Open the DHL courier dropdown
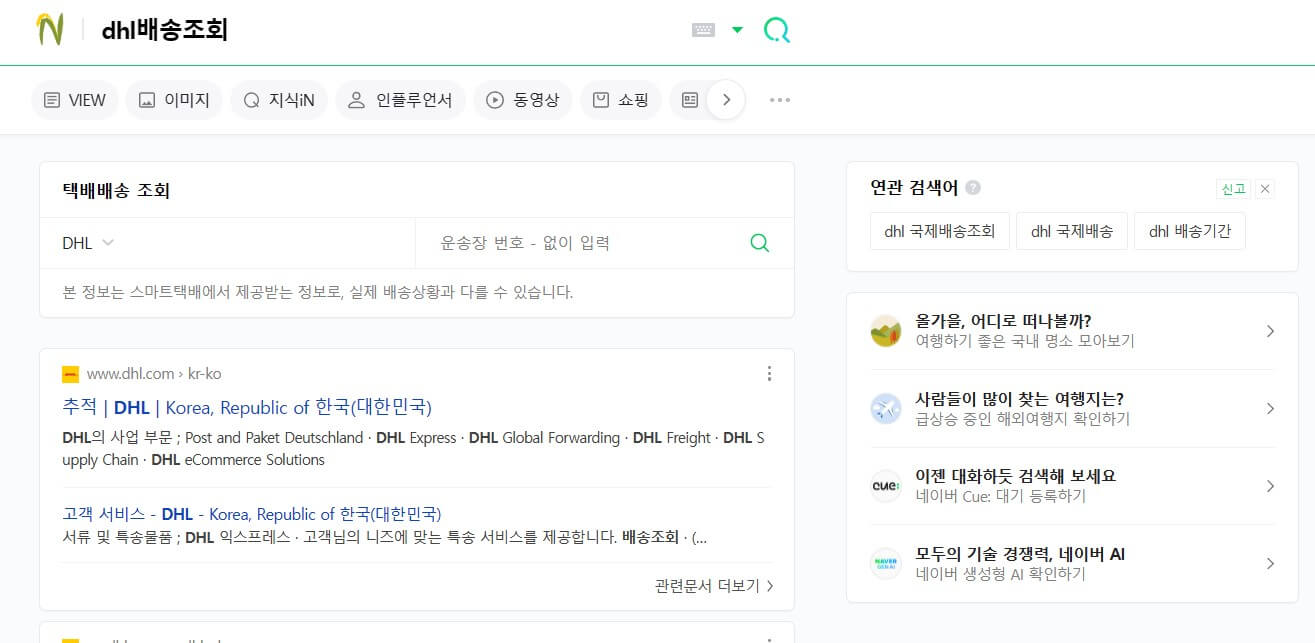Image resolution: width=1315 pixels, height=643 pixels. [x=88, y=243]
